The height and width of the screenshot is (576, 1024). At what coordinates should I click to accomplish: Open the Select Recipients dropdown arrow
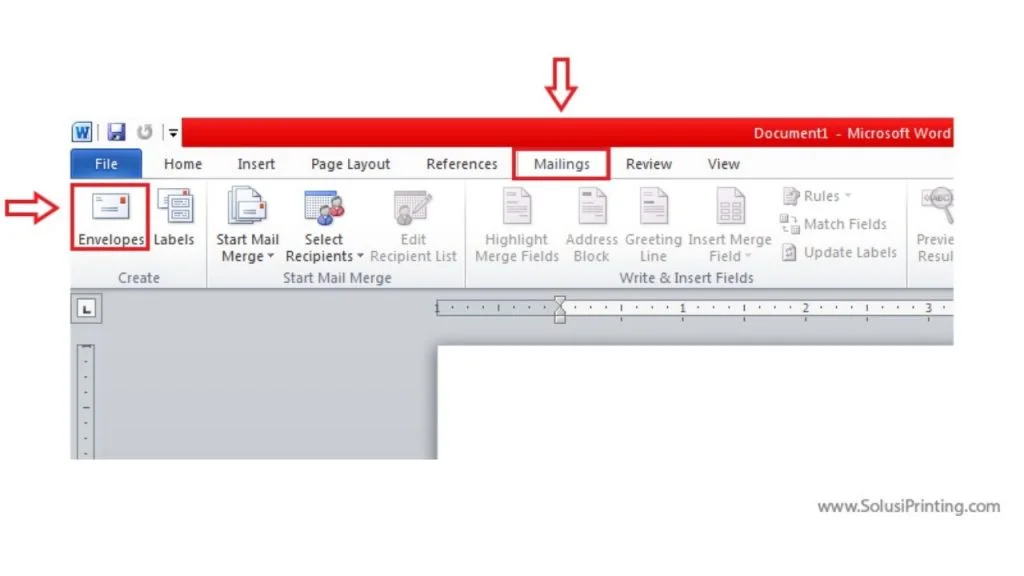pos(360,256)
